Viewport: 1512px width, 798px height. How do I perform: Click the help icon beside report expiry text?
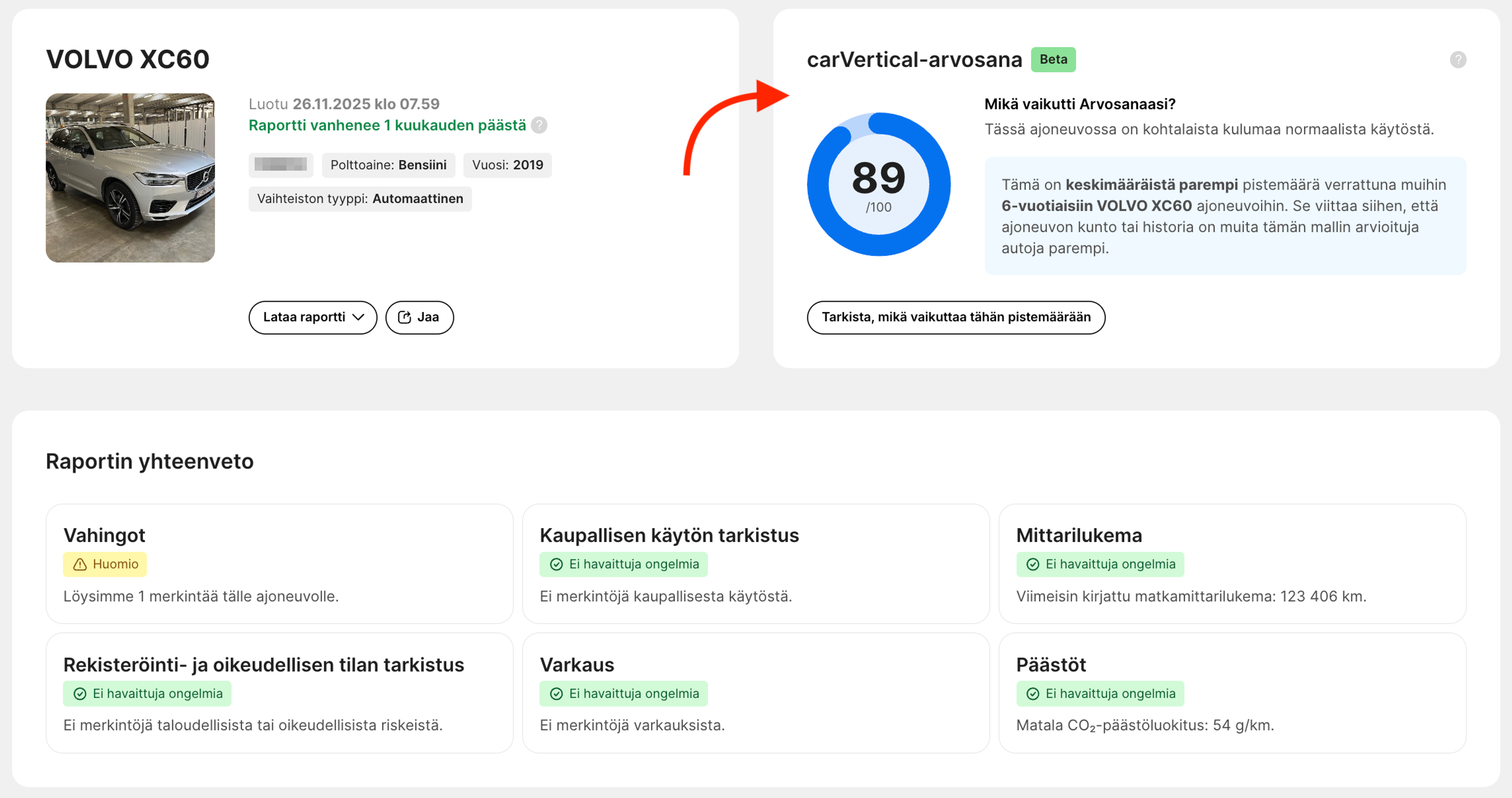pyautogui.click(x=539, y=126)
